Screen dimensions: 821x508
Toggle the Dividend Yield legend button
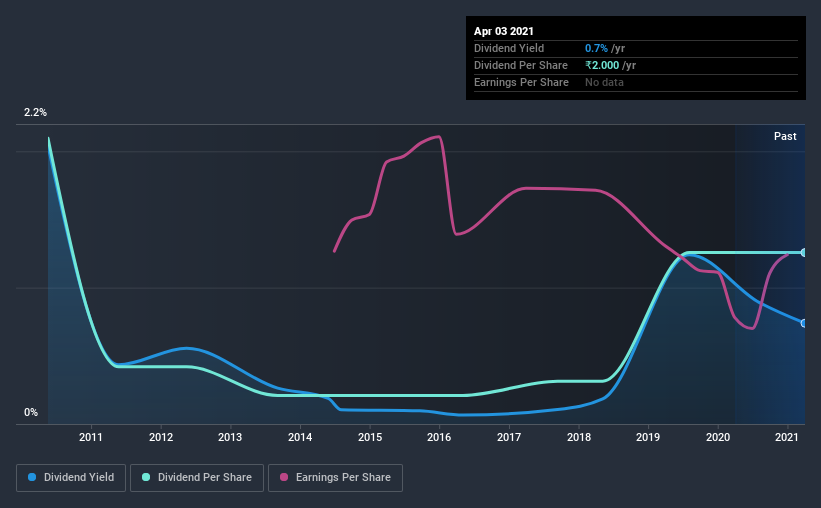71,478
